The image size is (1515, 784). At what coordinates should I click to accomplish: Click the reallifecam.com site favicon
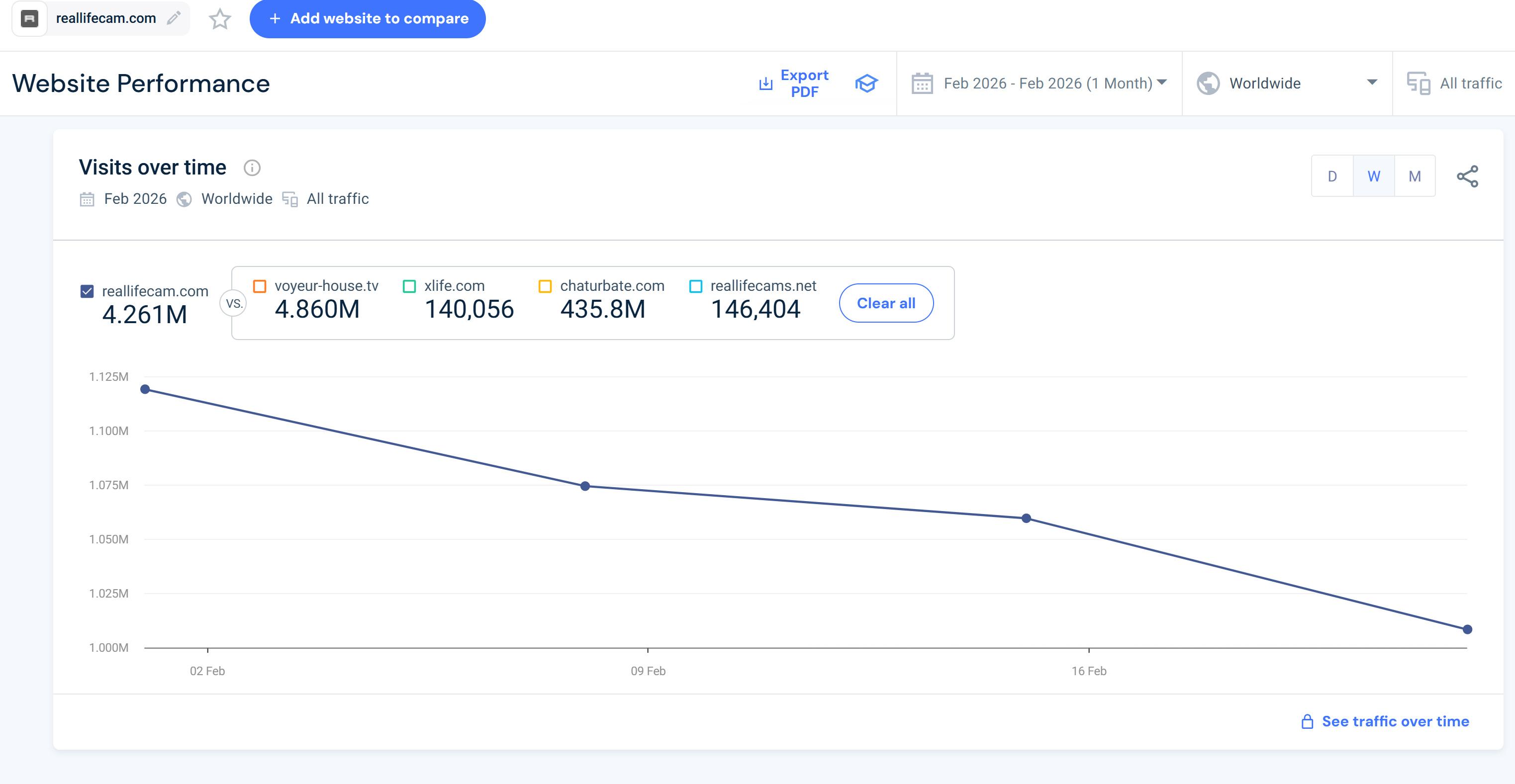coord(29,19)
